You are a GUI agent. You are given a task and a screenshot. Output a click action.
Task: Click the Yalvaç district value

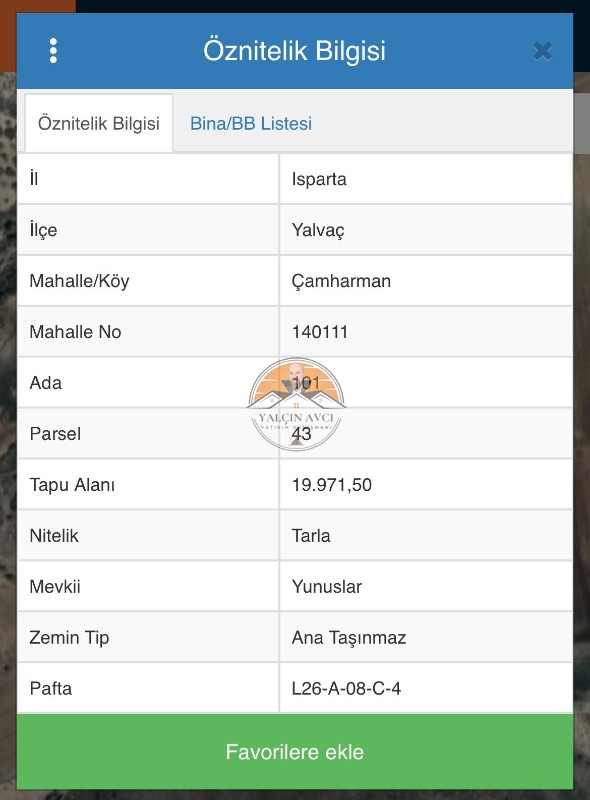(318, 230)
